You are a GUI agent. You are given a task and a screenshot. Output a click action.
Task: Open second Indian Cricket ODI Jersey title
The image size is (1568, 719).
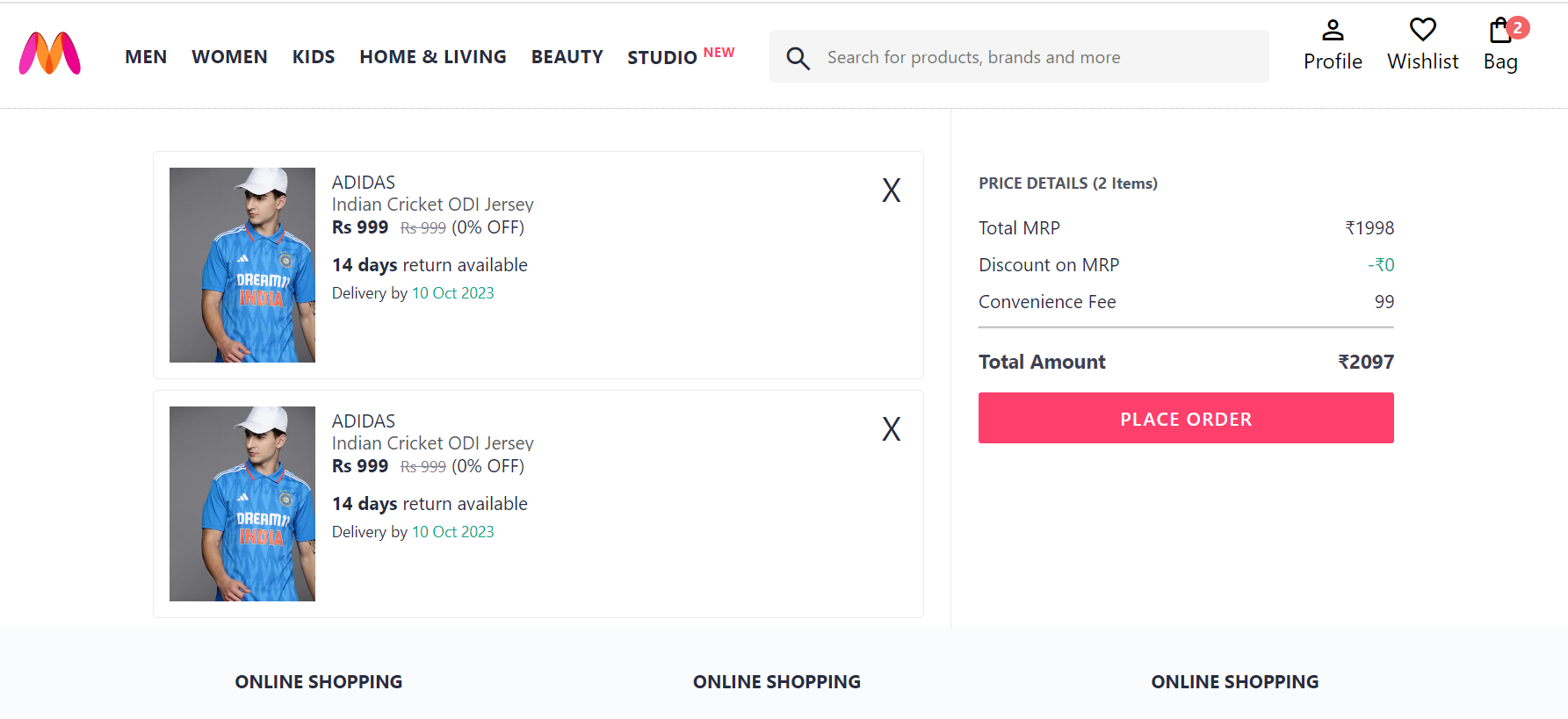(x=432, y=443)
